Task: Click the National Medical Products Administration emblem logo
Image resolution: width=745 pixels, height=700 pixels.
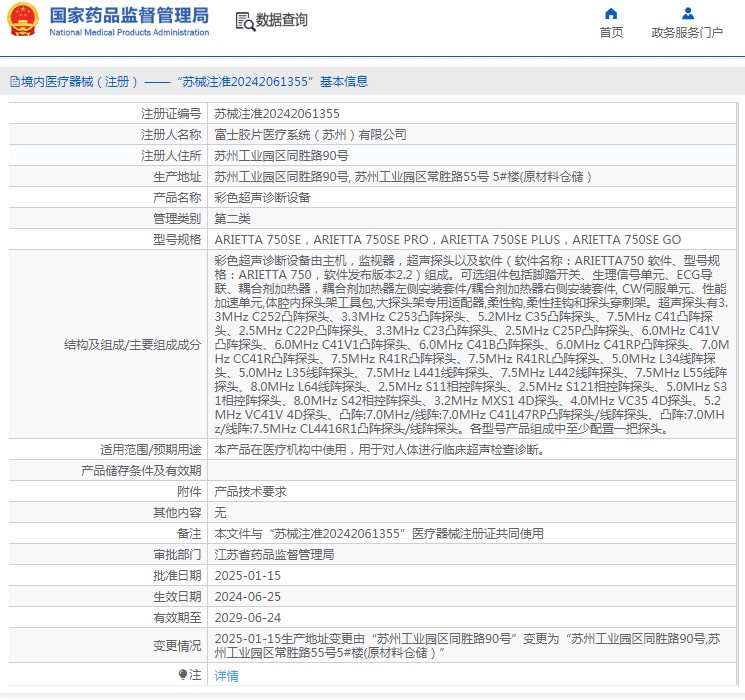Action: coord(22,20)
